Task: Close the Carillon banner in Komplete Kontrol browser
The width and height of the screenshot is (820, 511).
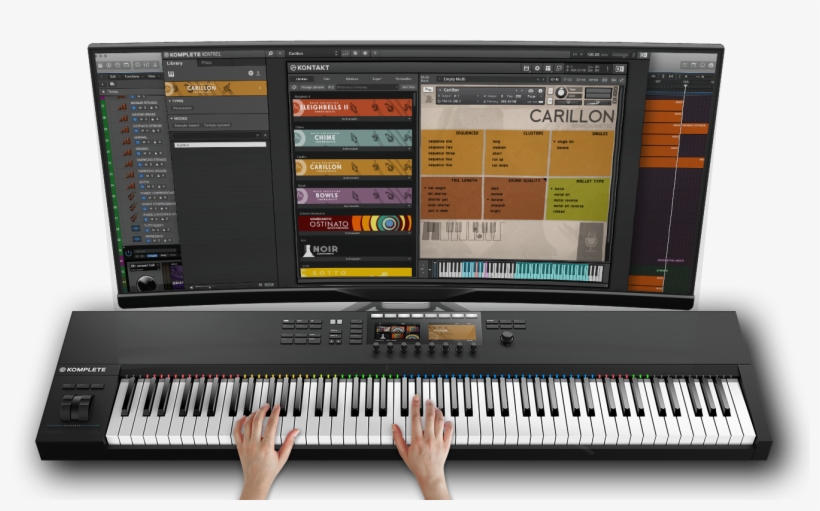Action: [x=260, y=88]
